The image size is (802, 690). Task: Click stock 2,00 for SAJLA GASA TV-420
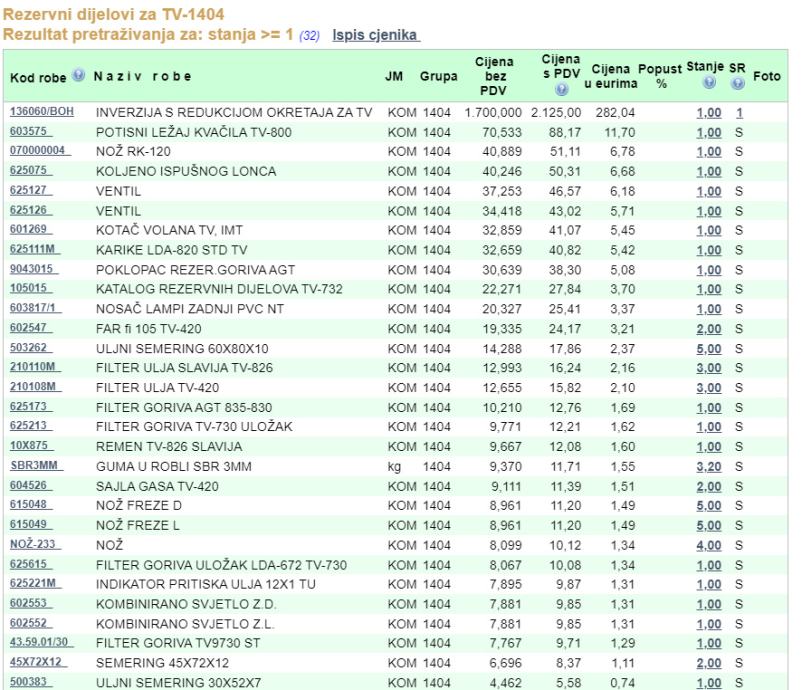[x=709, y=486]
